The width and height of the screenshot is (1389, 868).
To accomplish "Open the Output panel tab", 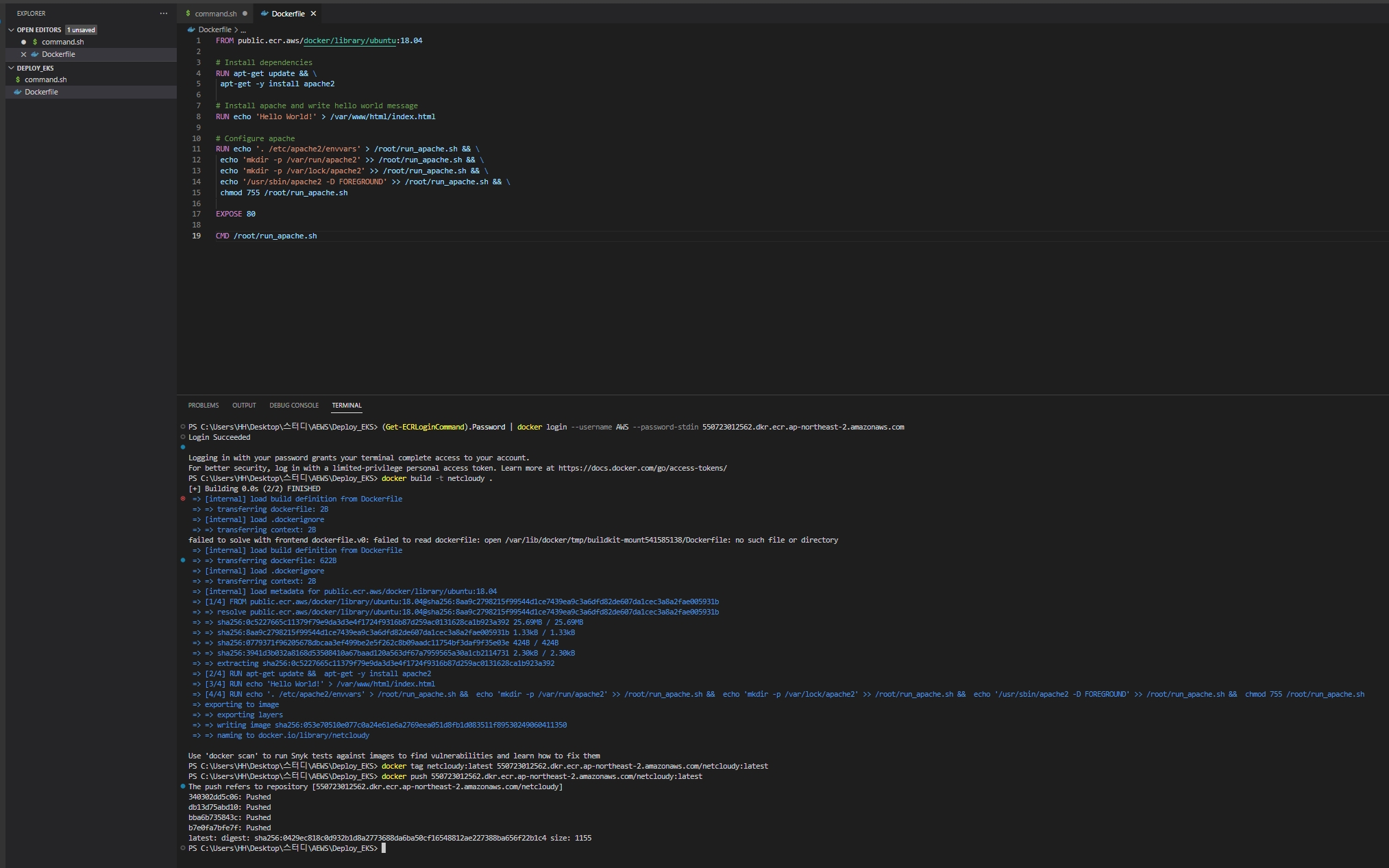I will pyautogui.click(x=244, y=406).
